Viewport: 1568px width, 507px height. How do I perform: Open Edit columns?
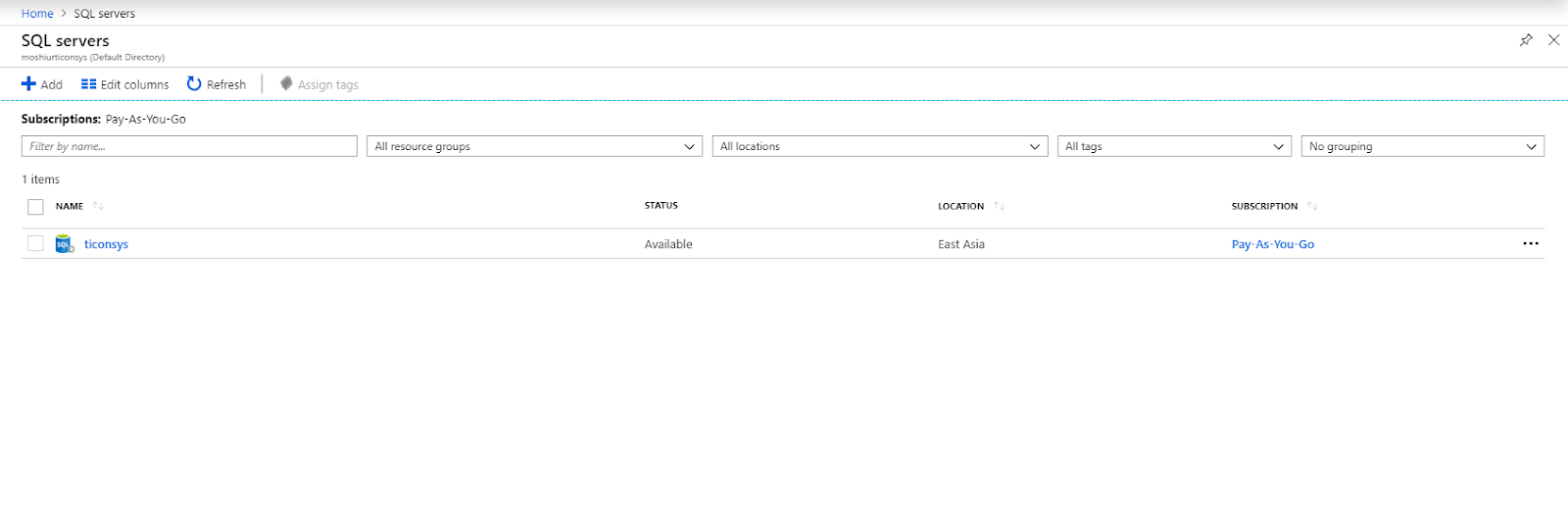124,84
